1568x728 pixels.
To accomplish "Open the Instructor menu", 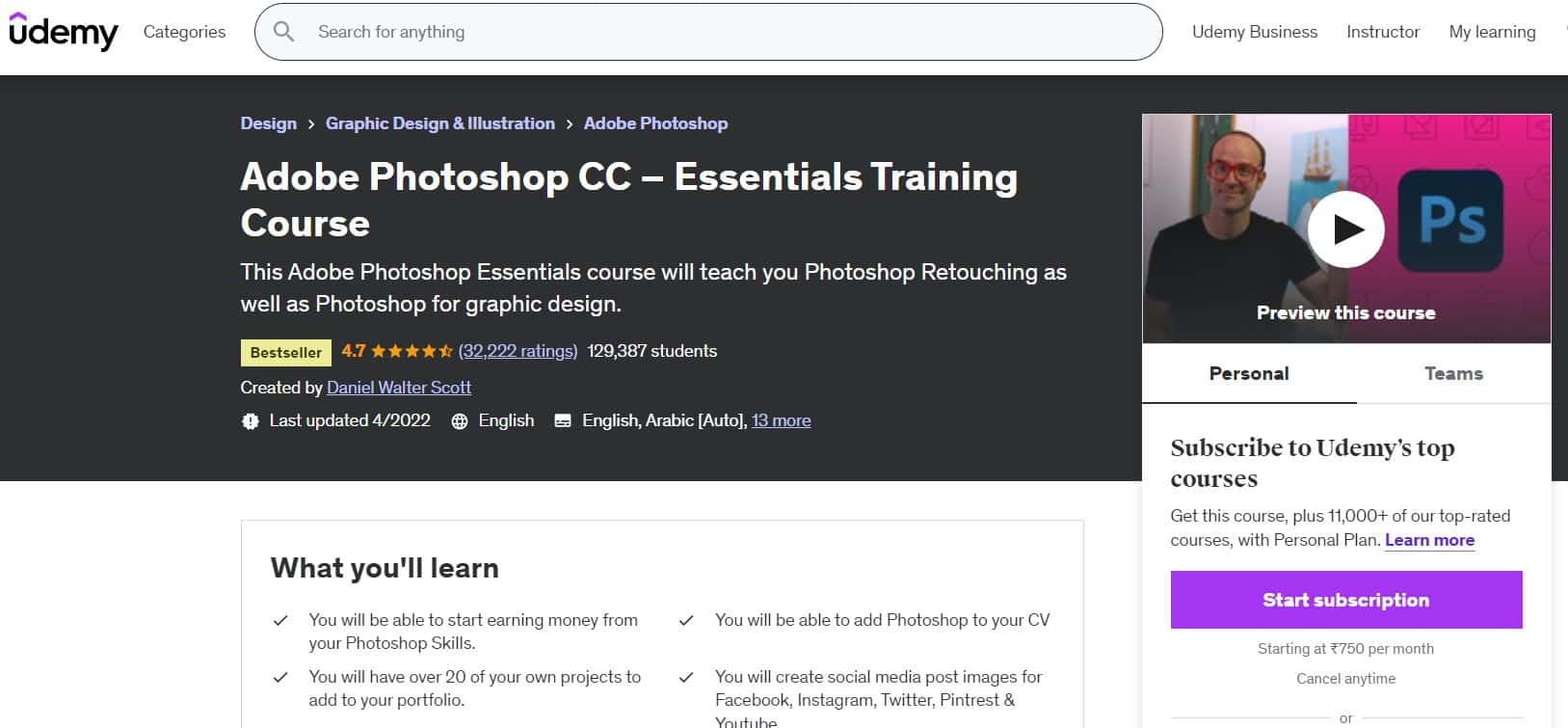I will click(x=1383, y=32).
